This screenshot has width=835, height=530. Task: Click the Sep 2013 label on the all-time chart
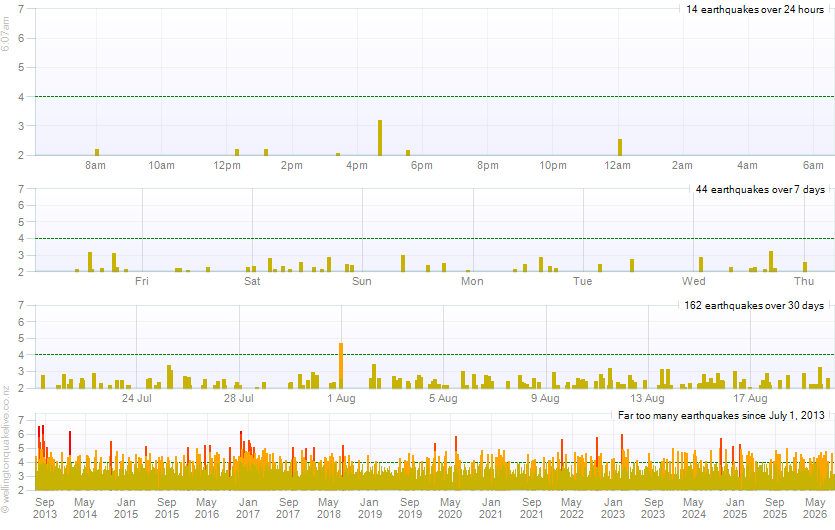(x=45, y=508)
